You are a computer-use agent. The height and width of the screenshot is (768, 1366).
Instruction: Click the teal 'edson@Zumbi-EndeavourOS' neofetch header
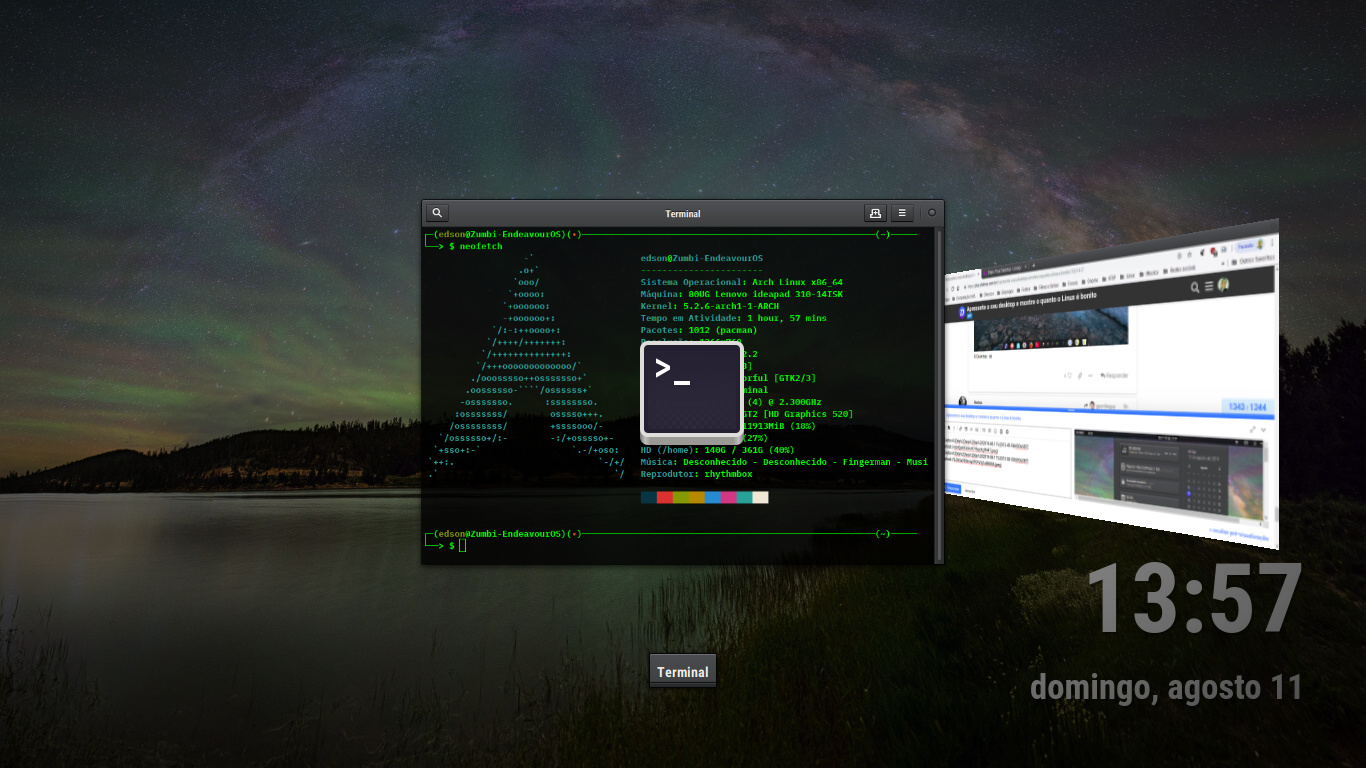(x=701, y=258)
